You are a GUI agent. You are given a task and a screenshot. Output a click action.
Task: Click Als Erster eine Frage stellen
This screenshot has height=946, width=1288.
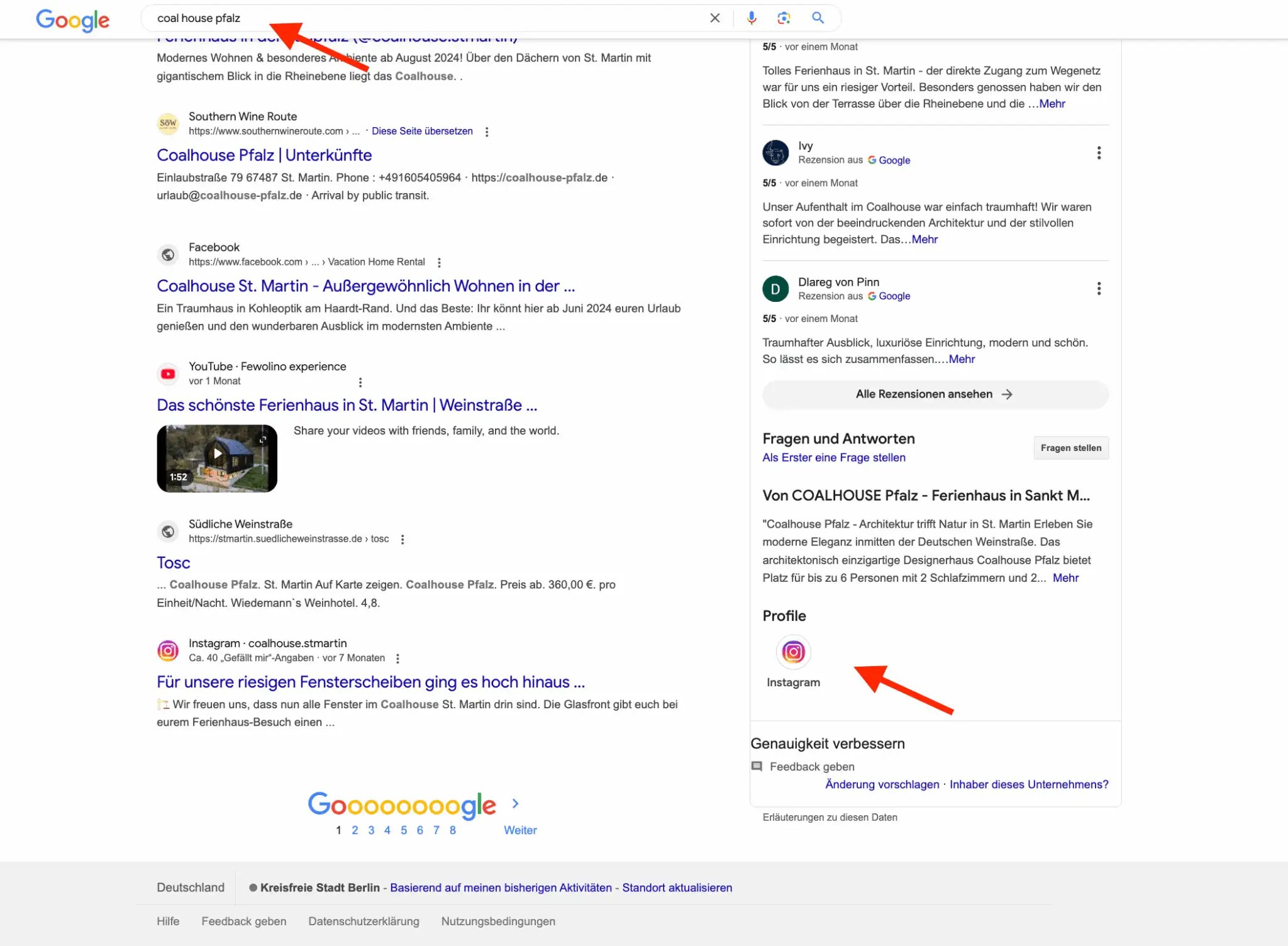(834, 458)
